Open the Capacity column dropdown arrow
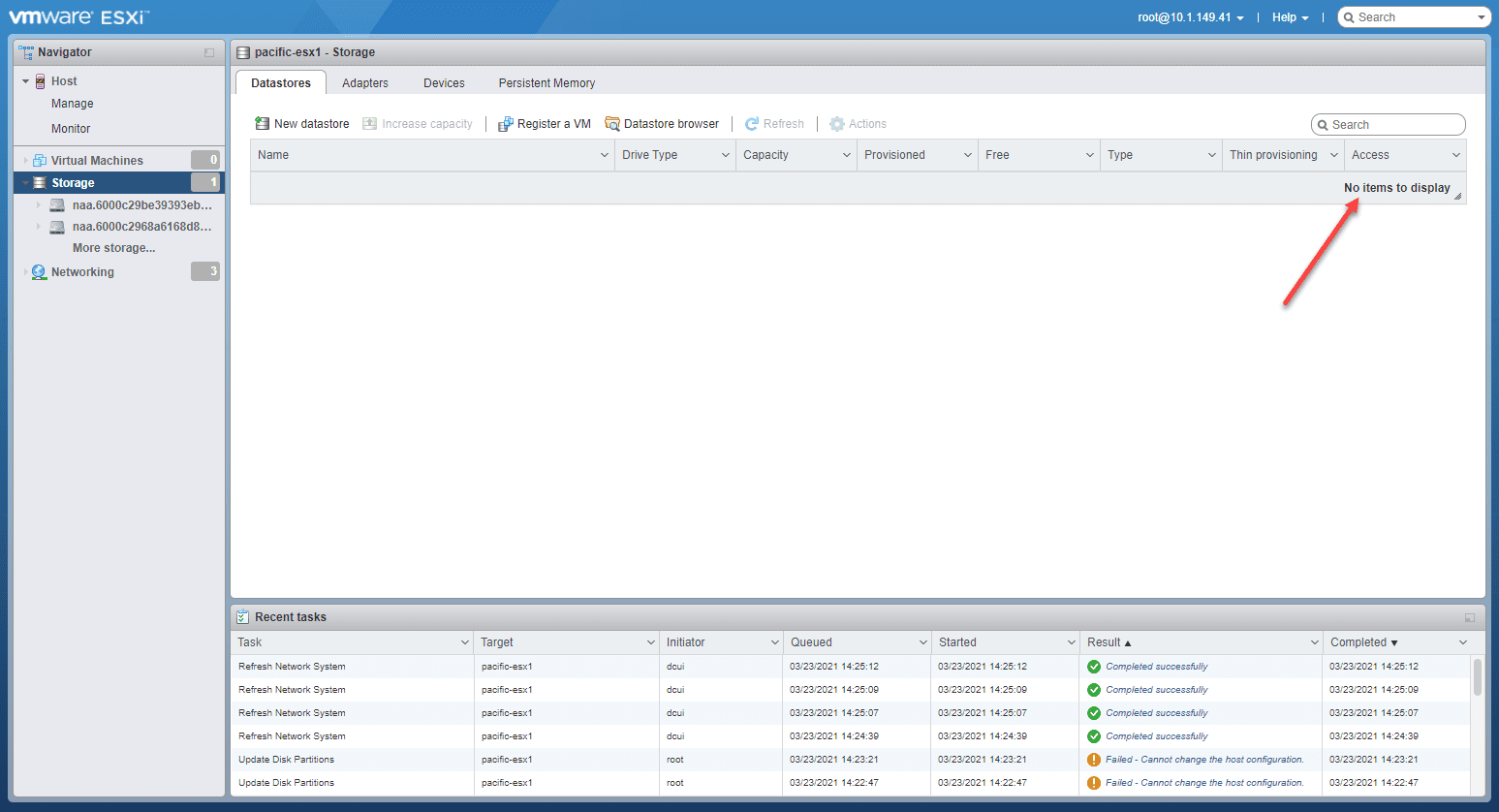Image resolution: width=1499 pixels, height=812 pixels. click(847, 155)
